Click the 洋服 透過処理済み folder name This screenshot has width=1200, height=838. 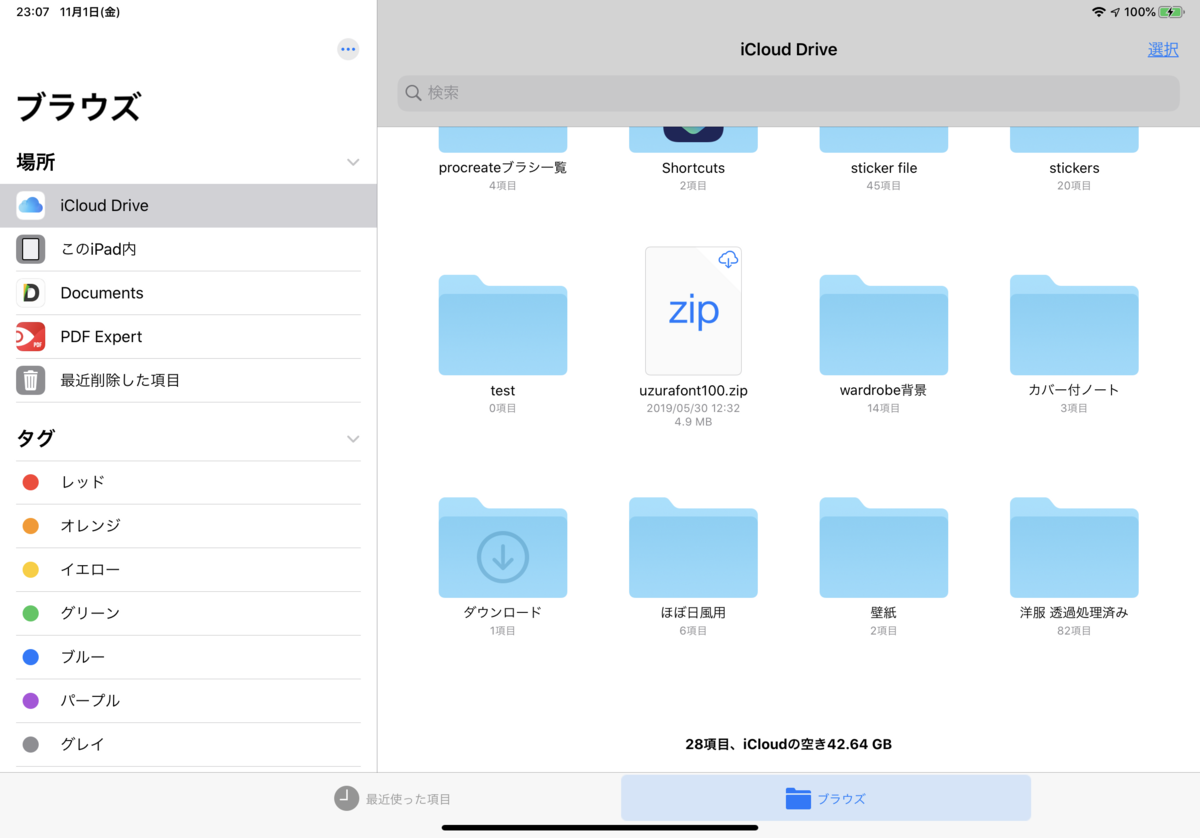1074,613
